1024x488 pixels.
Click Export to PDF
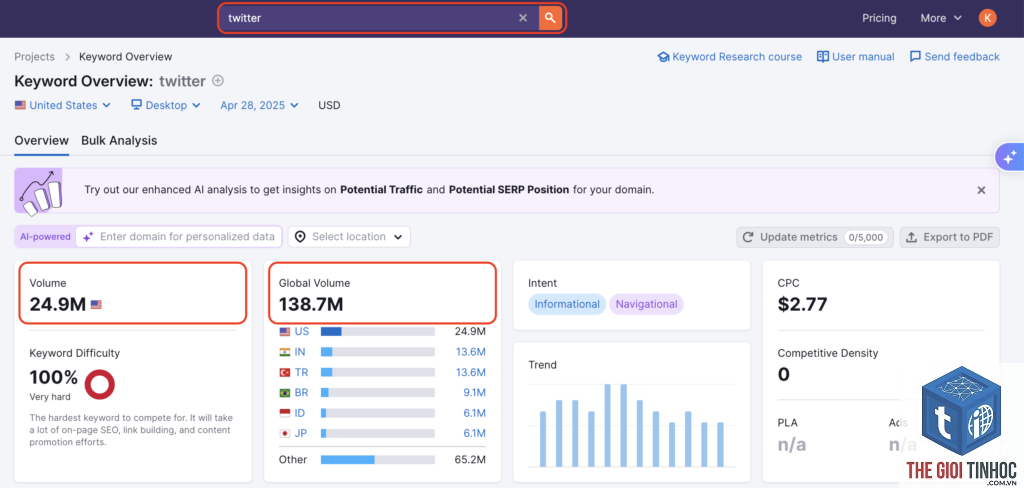(950, 237)
